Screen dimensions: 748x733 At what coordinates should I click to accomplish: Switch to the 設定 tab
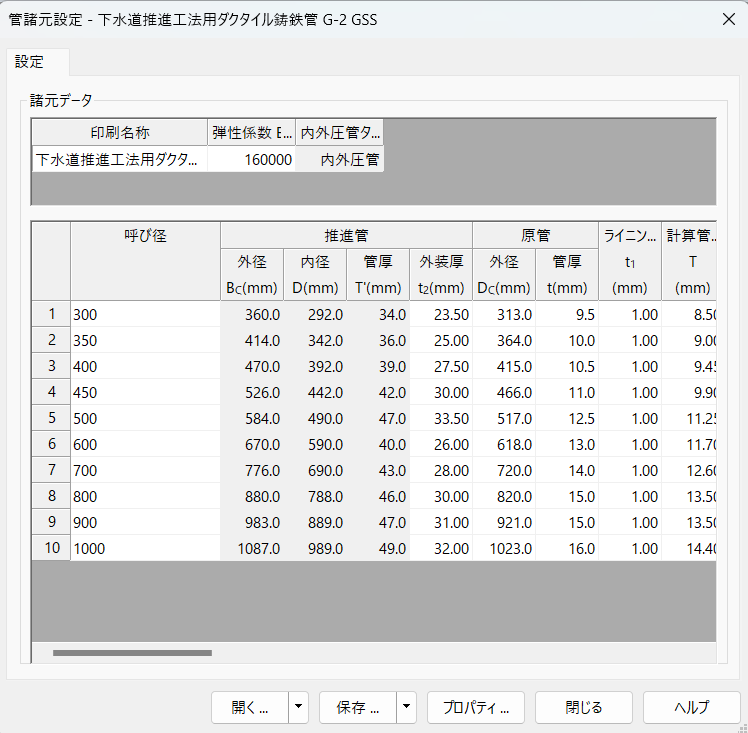coord(30,62)
